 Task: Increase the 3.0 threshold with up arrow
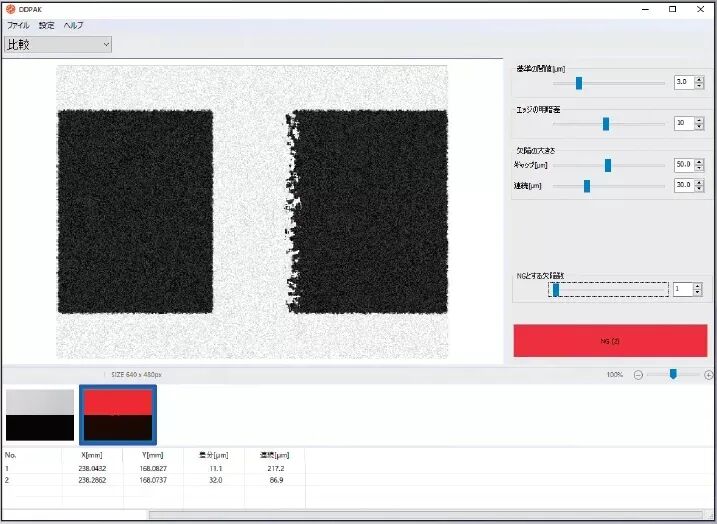(x=699, y=79)
